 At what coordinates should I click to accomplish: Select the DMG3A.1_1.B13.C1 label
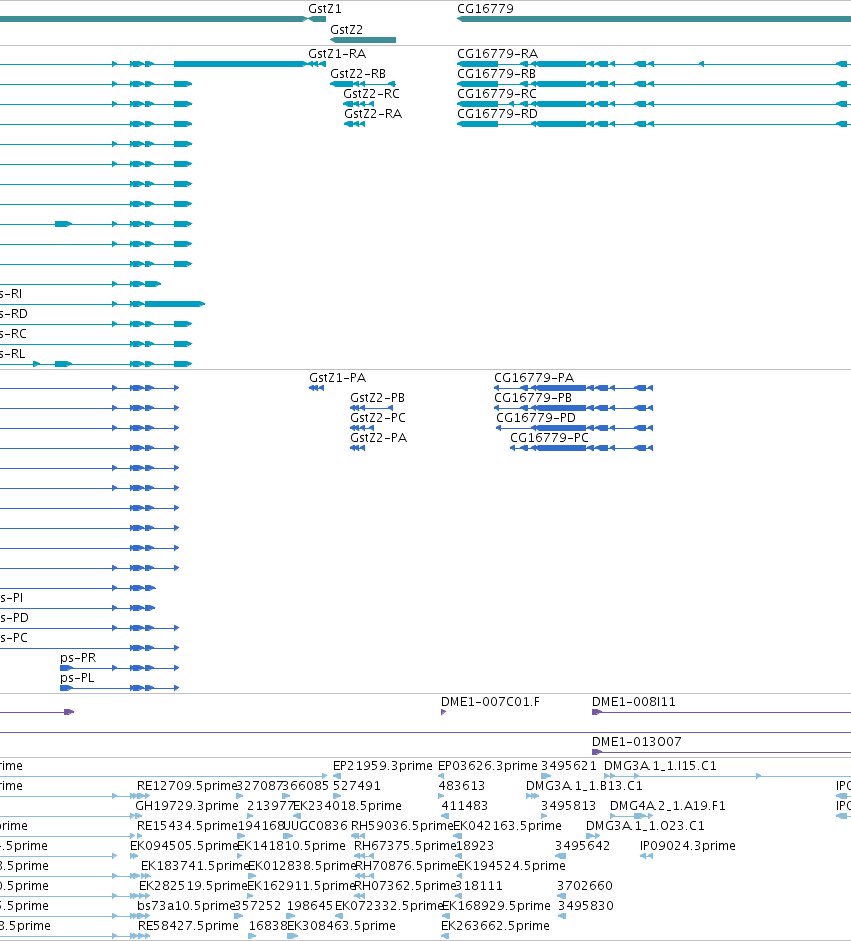click(584, 786)
